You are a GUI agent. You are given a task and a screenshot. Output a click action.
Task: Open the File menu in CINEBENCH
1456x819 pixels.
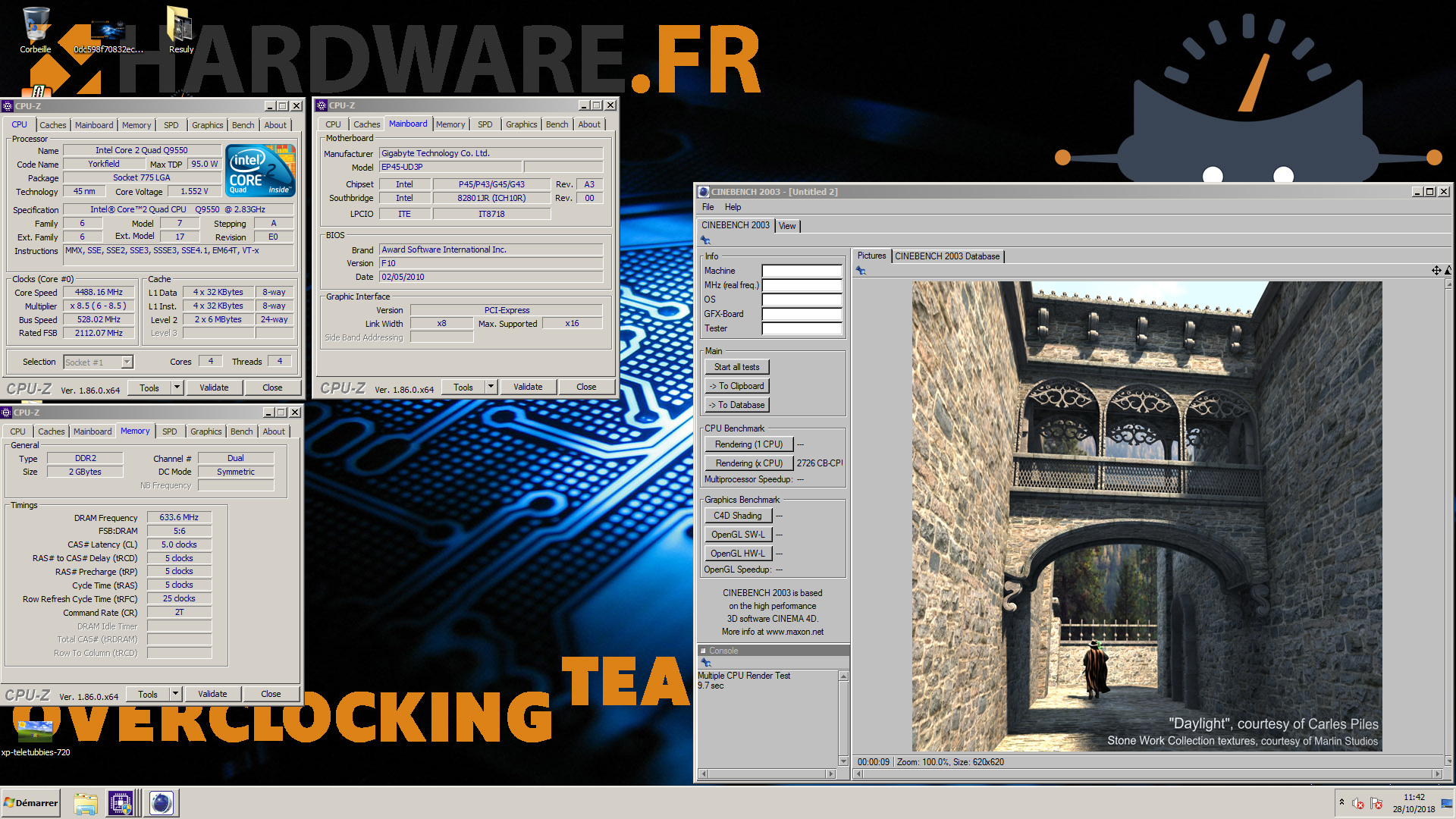[708, 207]
